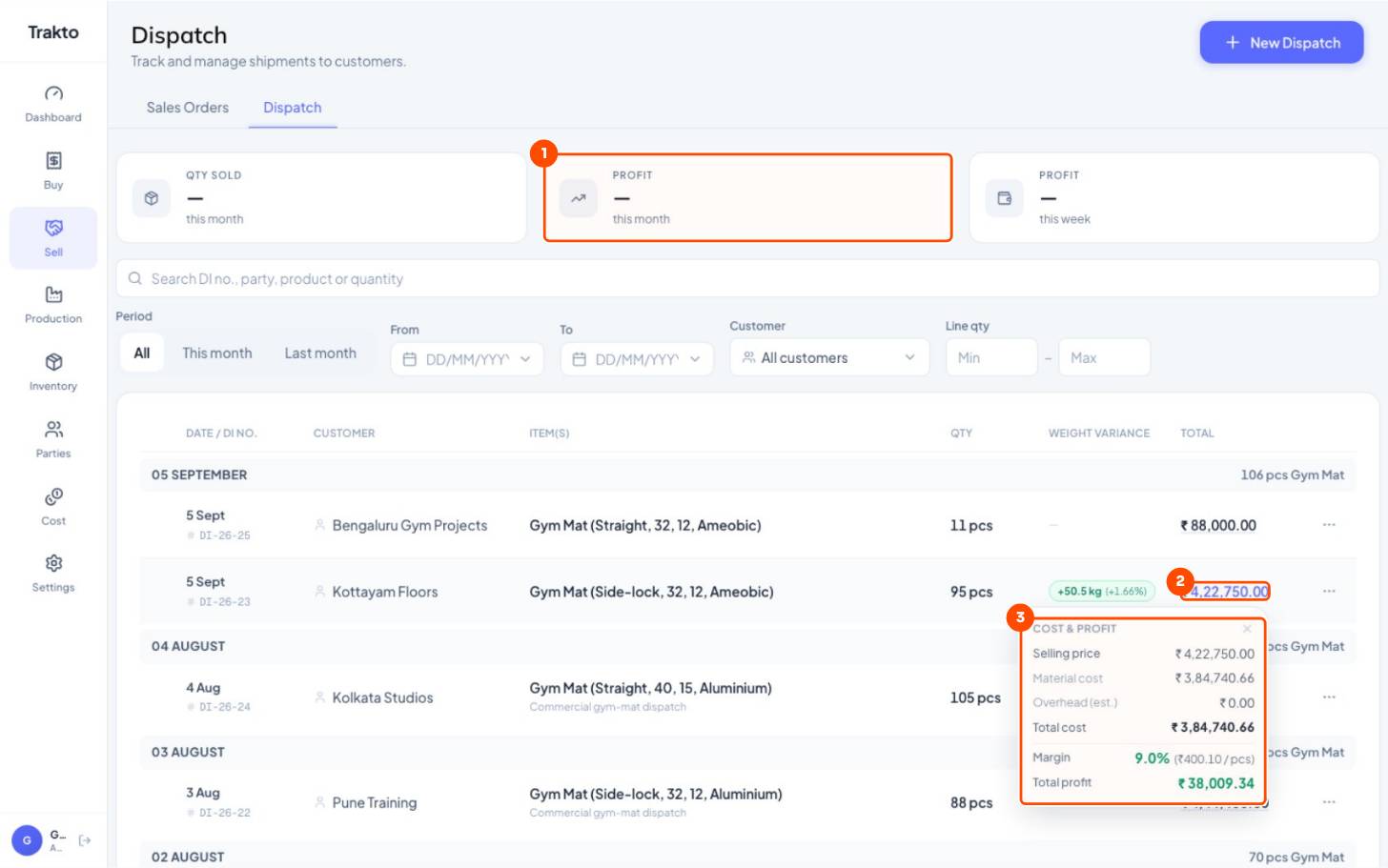The width and height of the screenshot is (1388, 868).
Task: Switch to the Sales Orders tab
Action: [x=188, y=108]
